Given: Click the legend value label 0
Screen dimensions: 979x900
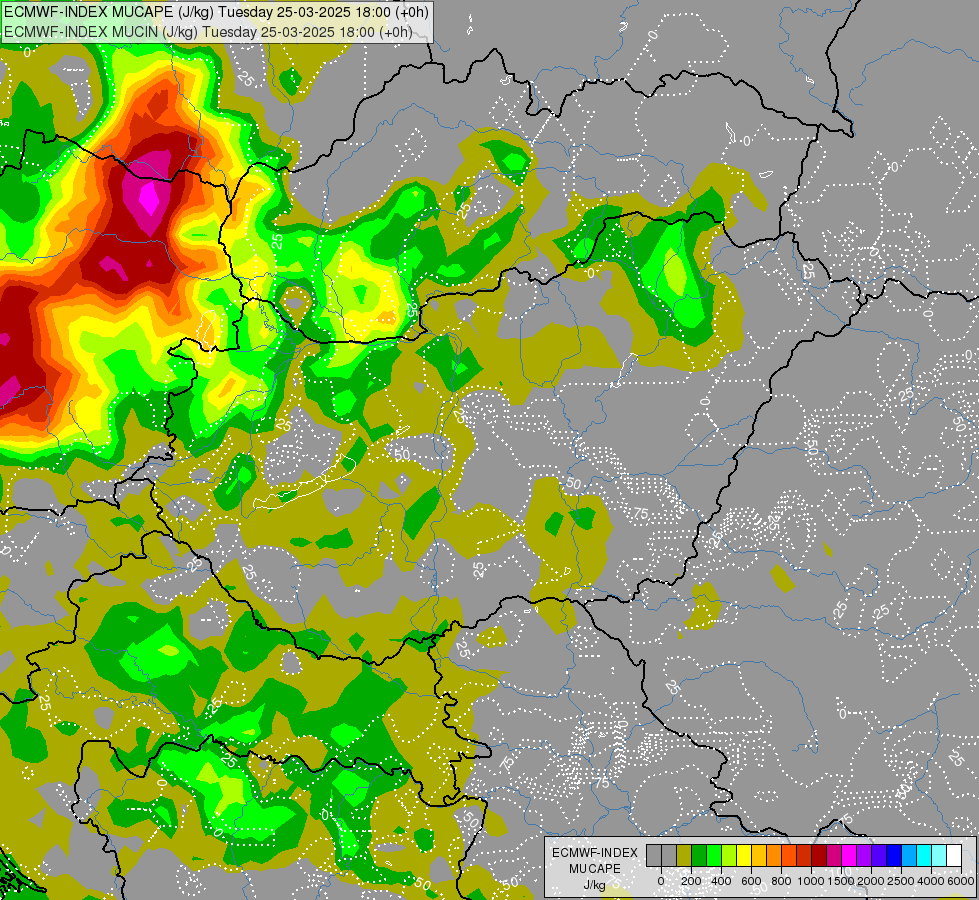Looking at the screenshot, I should [x=661, y=881].
